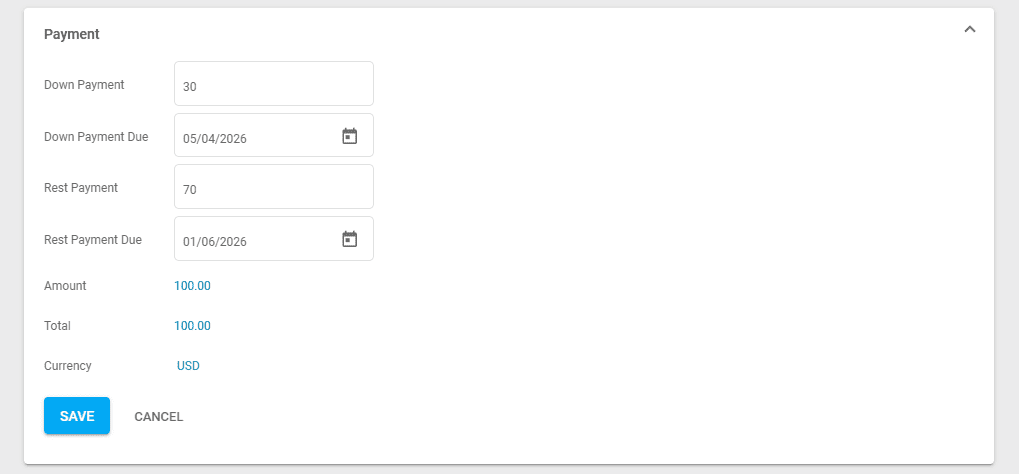Click the Total value 100.00
Screen dimensions: 1019x474
(x=192, y=326)
